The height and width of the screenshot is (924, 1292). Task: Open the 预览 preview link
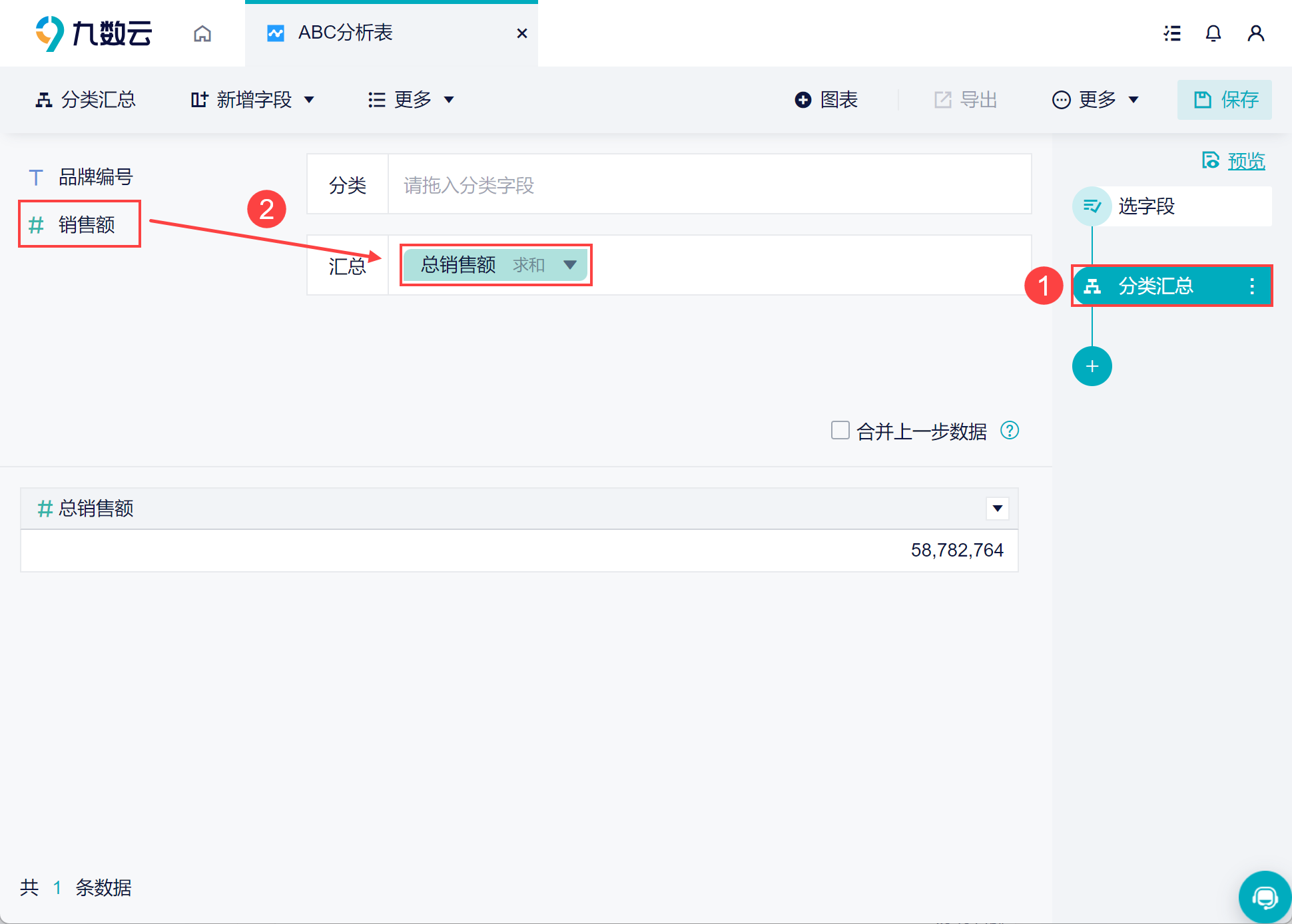click(1245, 161)
